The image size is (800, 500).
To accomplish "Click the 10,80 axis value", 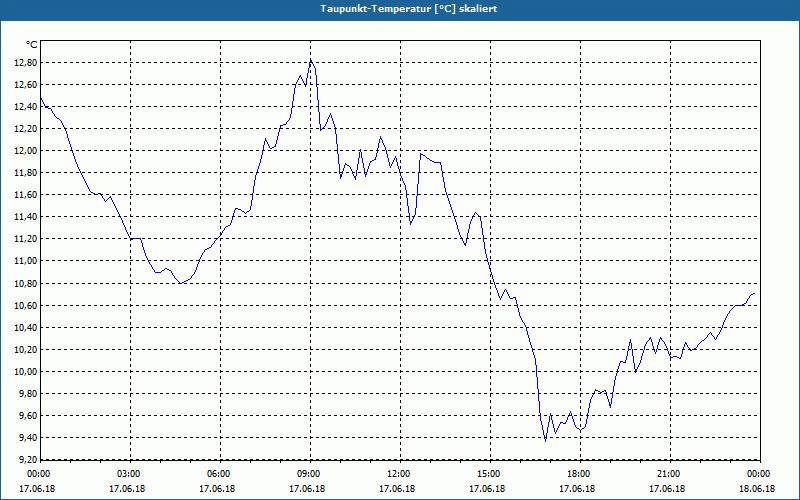I will (x=27, y=283).
